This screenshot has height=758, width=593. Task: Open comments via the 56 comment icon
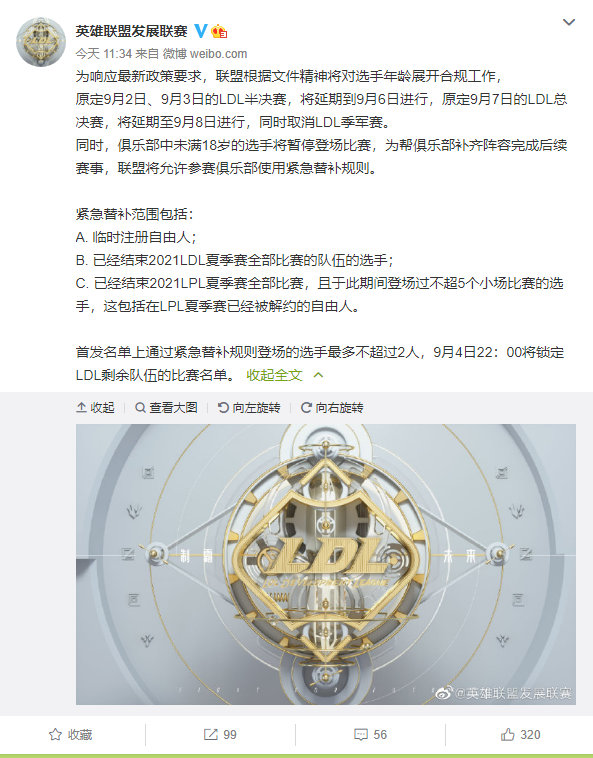tap(370, 735)
